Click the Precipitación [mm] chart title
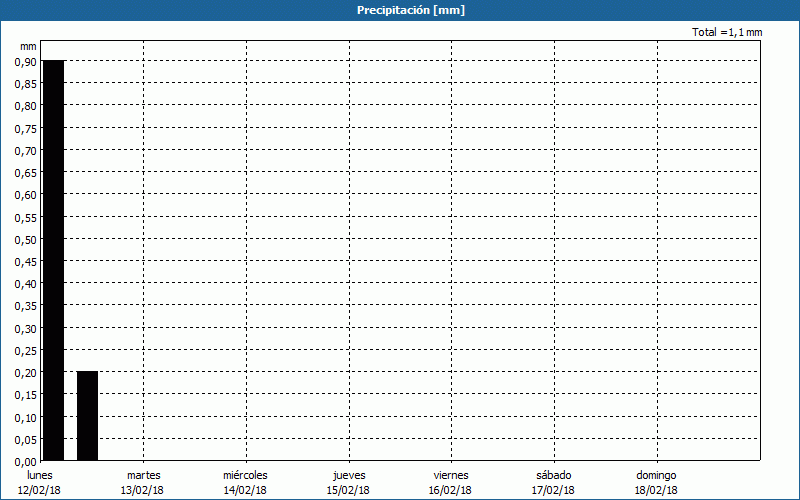800x500 pixels. (x=410, y=10)
